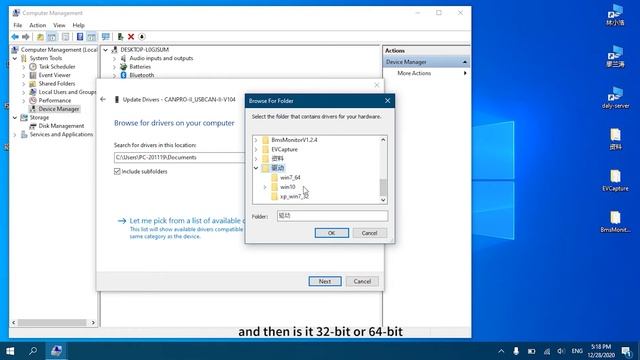The width and height of the screenshot is (640, 360).
Task: Click OK in Browse For Folder dialog
Action: 331,233
